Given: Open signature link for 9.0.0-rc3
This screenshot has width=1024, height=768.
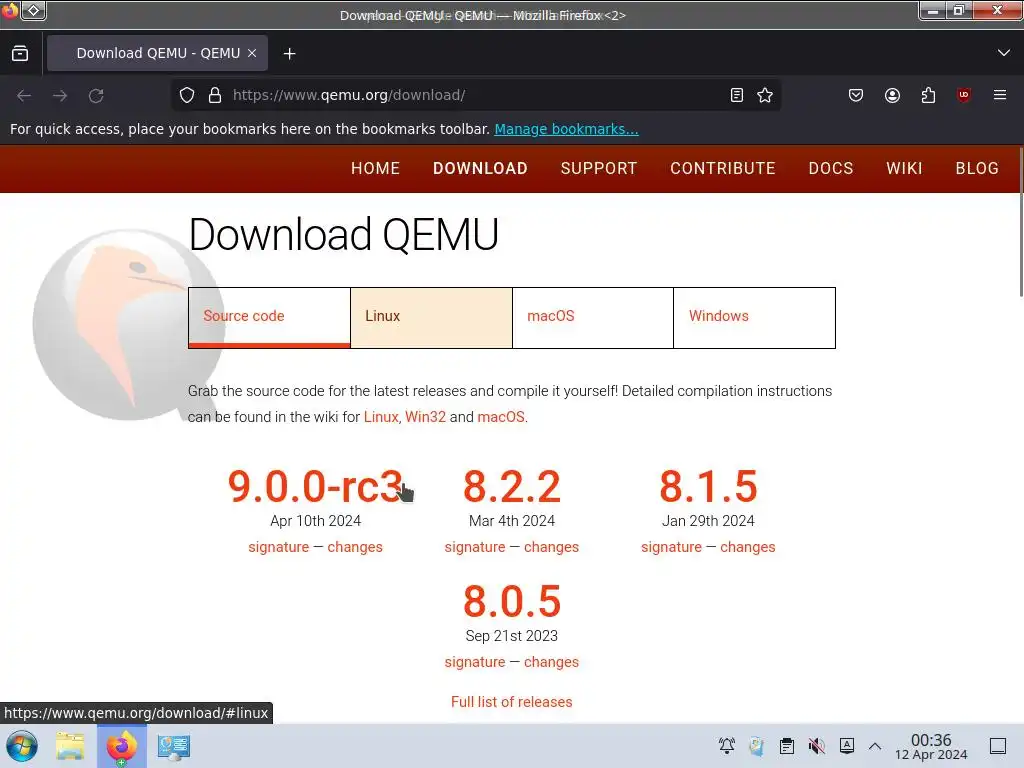Looking at the screenshot, I should point(279,547).
